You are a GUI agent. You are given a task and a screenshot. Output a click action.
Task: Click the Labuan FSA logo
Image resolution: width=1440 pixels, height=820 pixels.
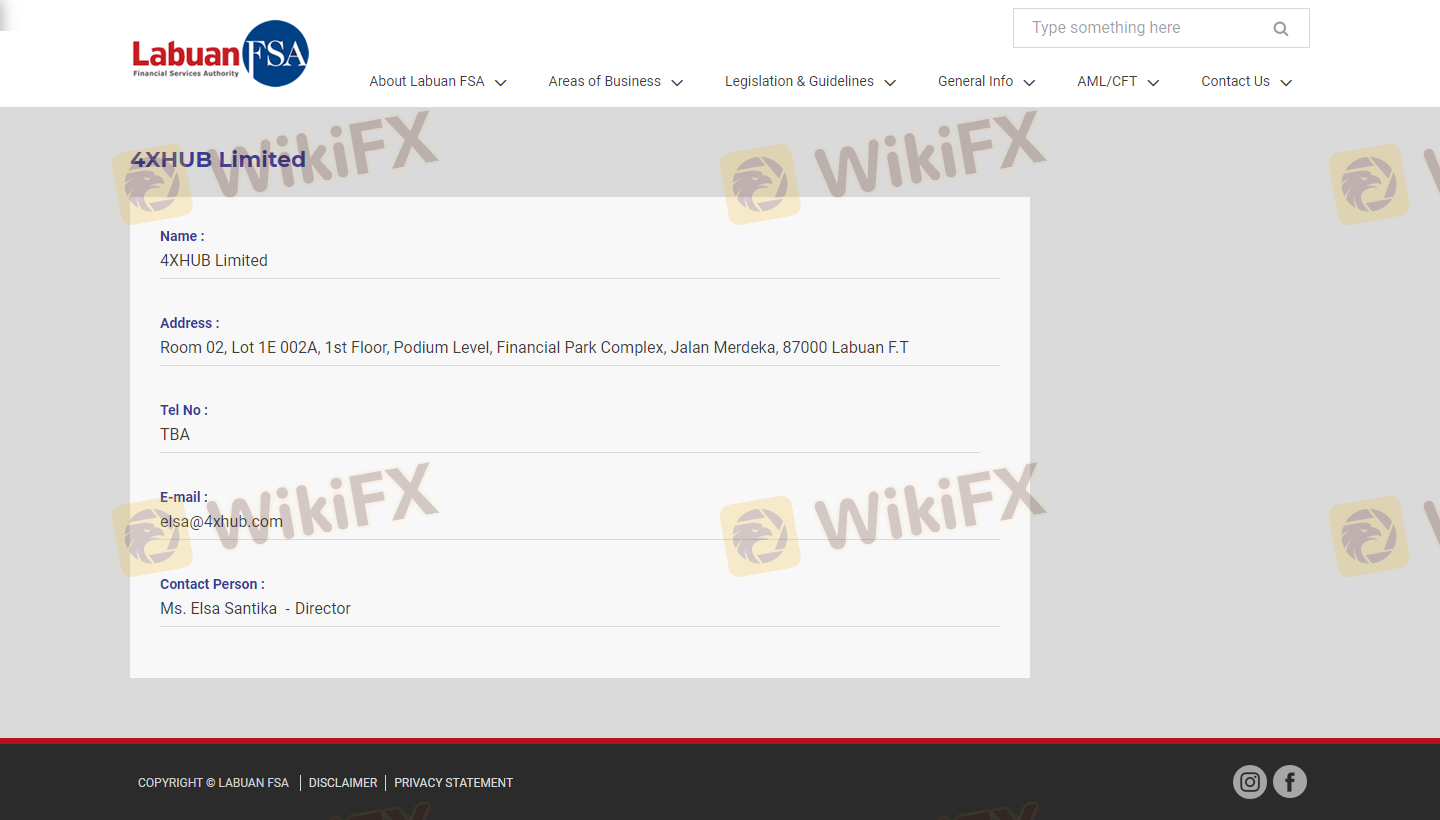coord(221,54)
